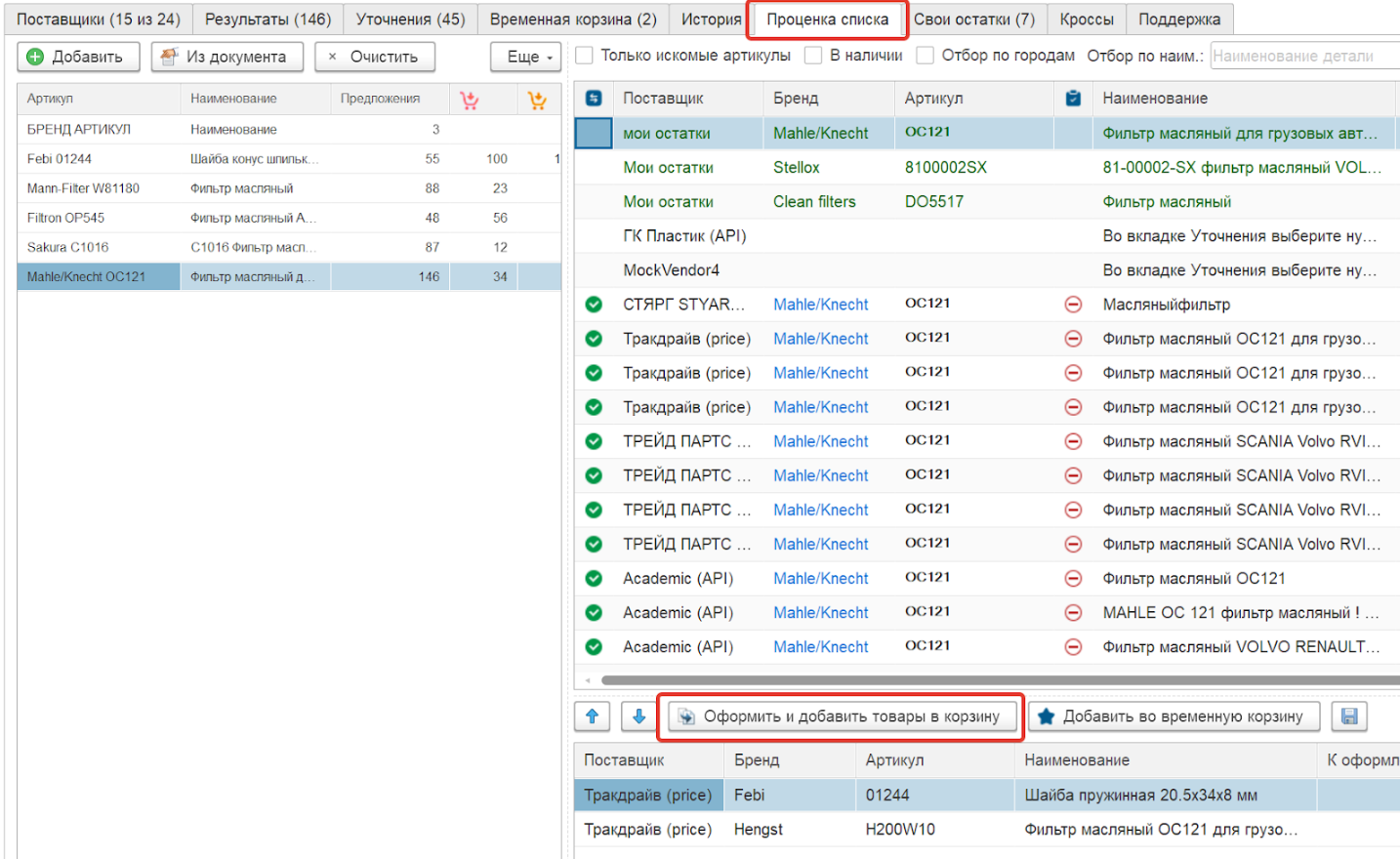Click the floppy disk save icon
This screenshot has height=859, width=1400.
pyautogui.click(x=1349, y=716)
